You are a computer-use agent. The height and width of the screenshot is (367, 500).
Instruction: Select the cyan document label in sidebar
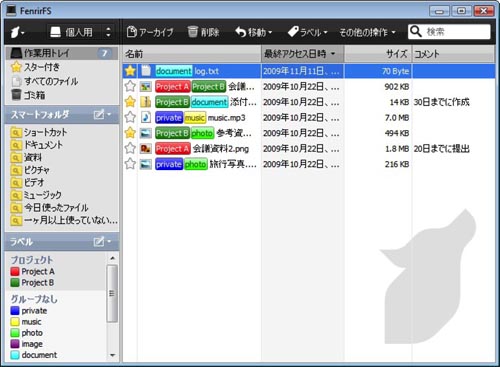(34, 355)
